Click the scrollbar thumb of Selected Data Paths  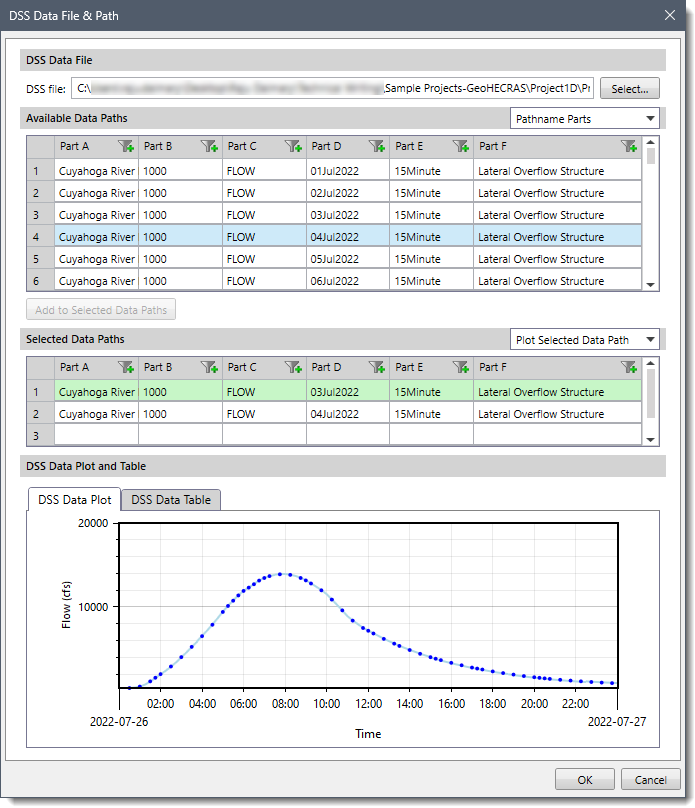[651, 394]
